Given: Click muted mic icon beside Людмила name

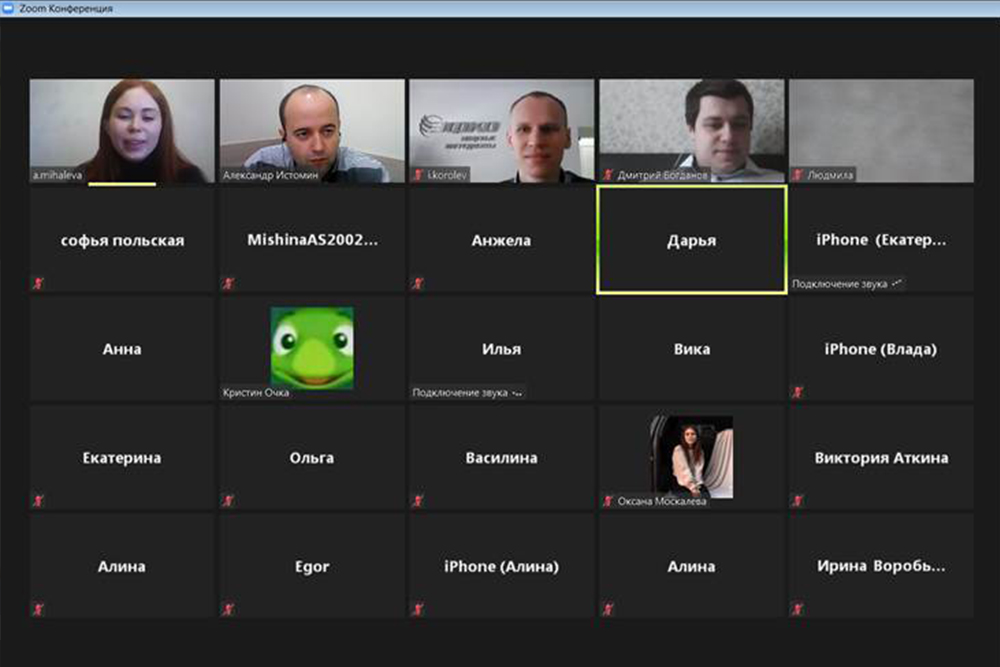Looking at the screenshot, I should (798, 175).
